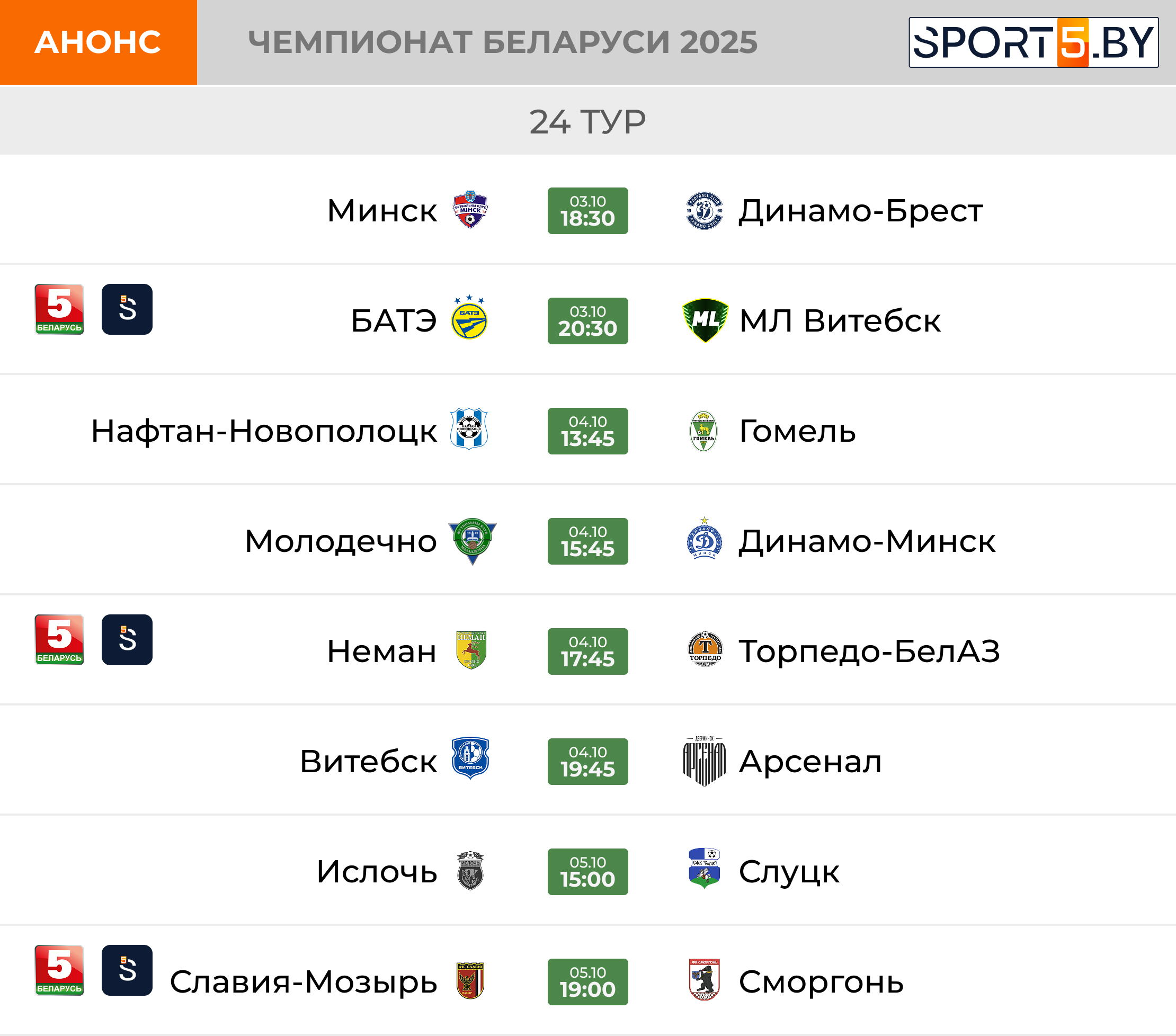The height and width of the screenshot is (1036, 1176).
Task: Click the FC Minsk club crest
Action: tap(469, 210)
